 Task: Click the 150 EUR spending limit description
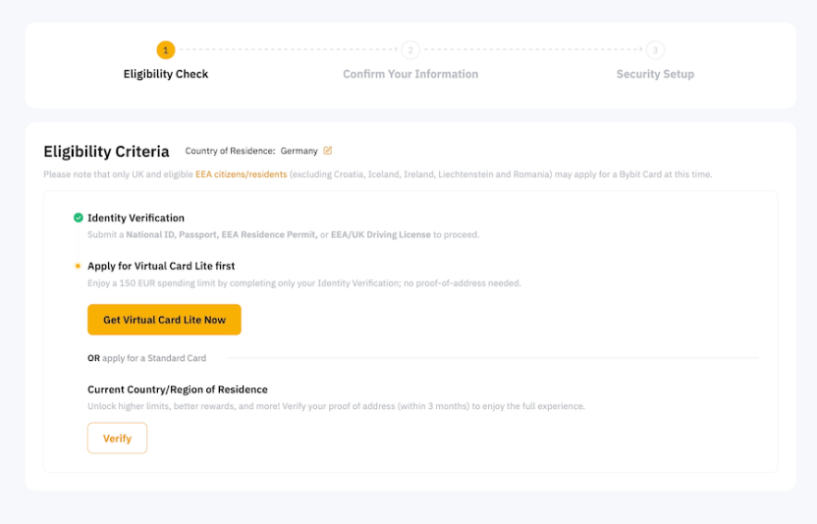click(x=304, y=284)
